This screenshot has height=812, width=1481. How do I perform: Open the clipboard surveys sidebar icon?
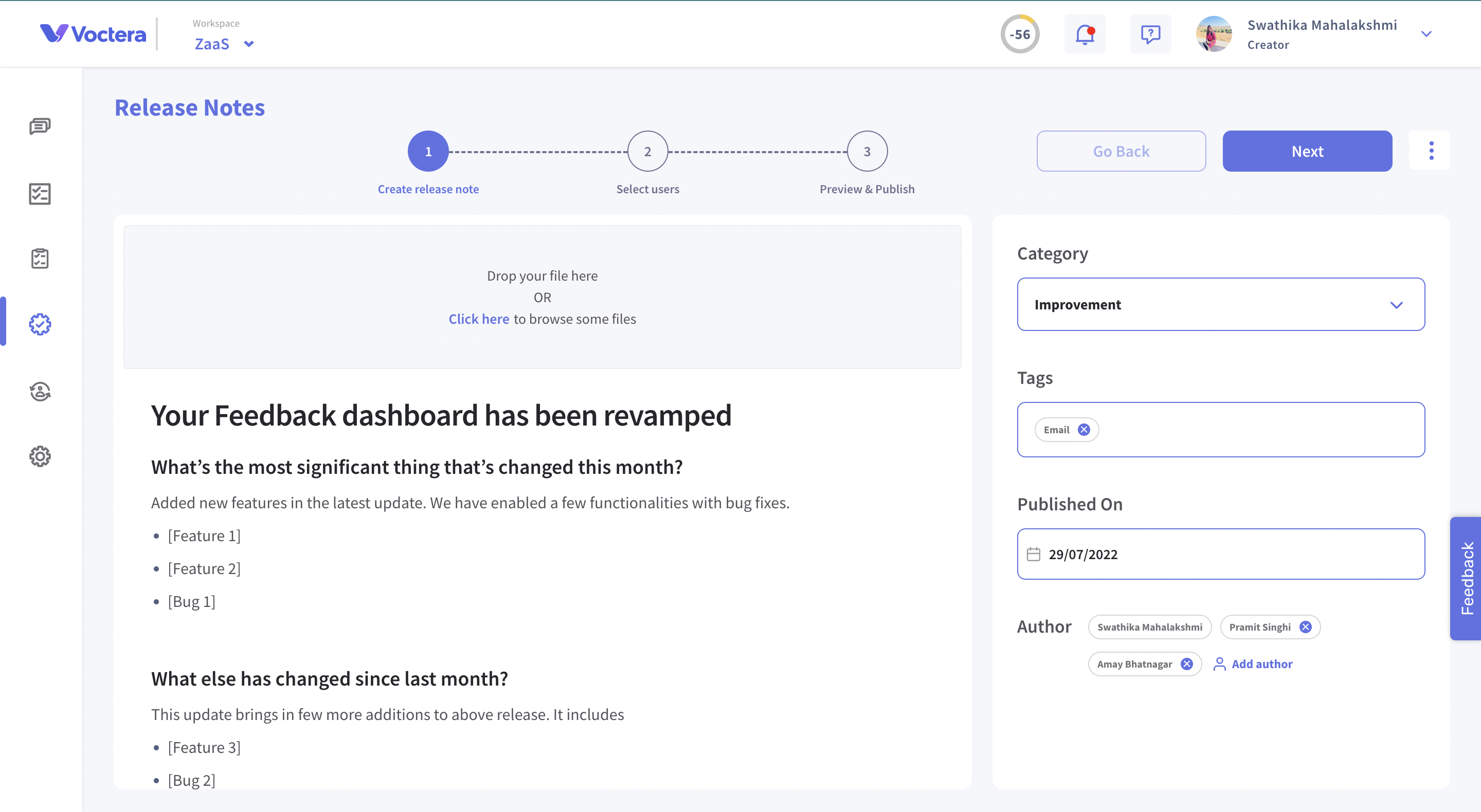[x=40, y=259]
